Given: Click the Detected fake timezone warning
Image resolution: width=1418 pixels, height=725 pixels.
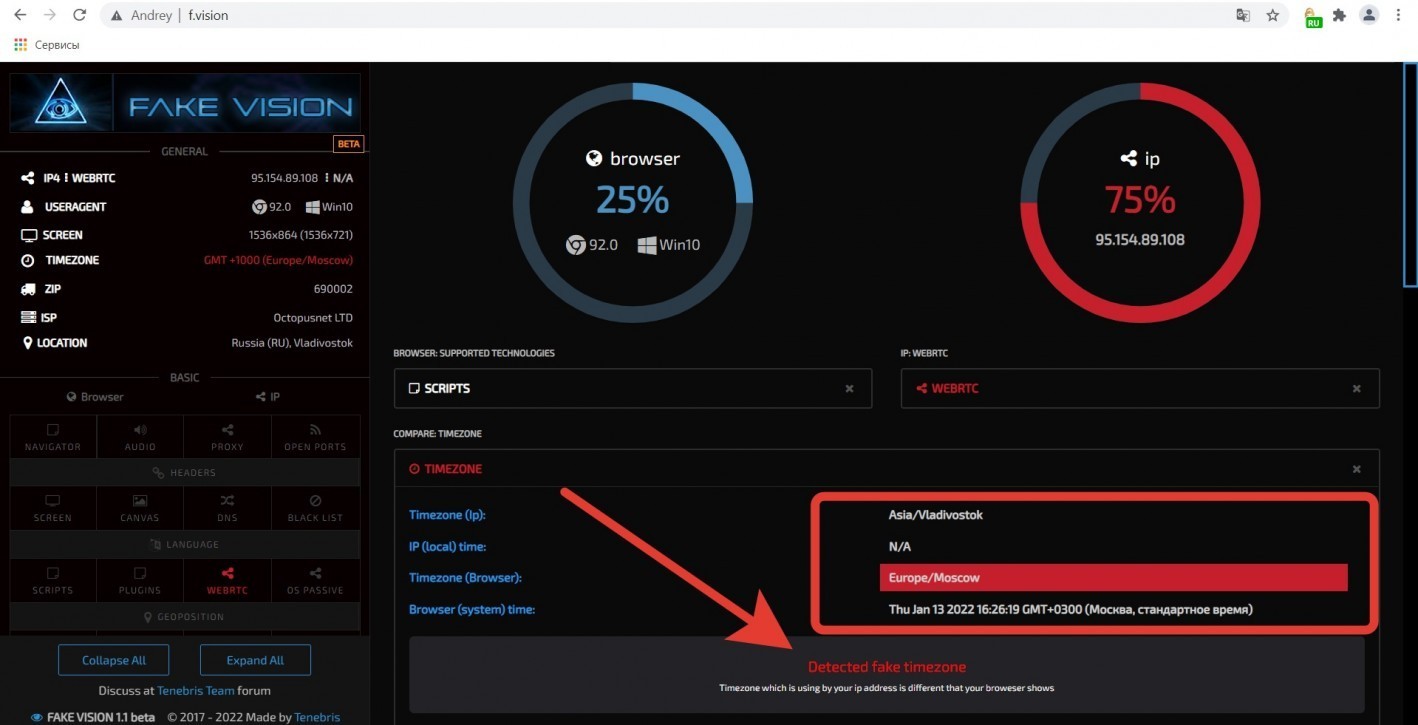Looking at the screenshot, I should click(887, 667).
